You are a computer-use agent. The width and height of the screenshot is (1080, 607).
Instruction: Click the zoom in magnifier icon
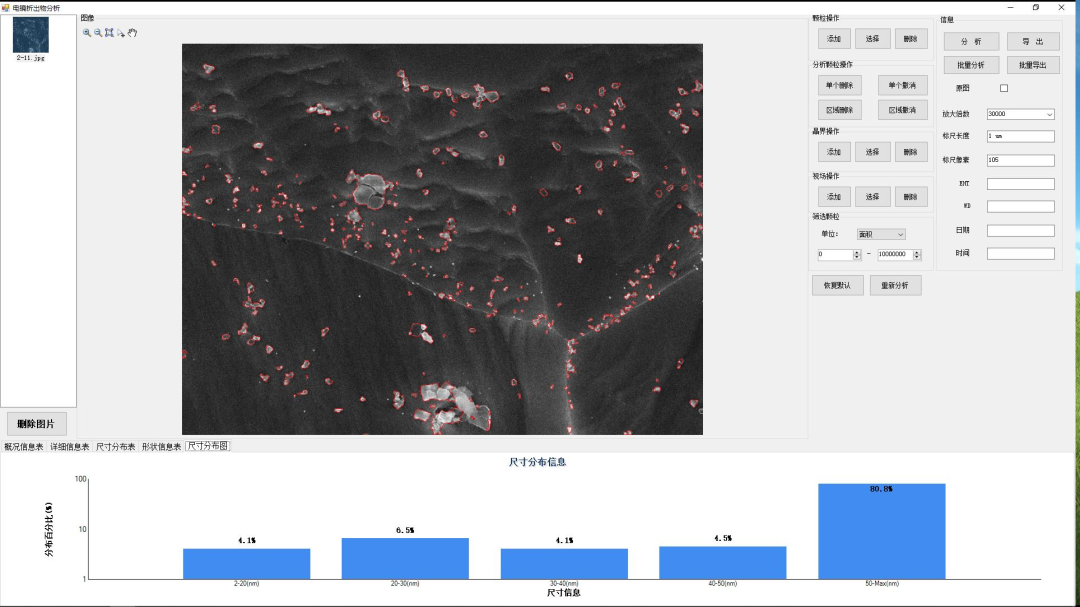pyautogui.click(x=87, y=33)
